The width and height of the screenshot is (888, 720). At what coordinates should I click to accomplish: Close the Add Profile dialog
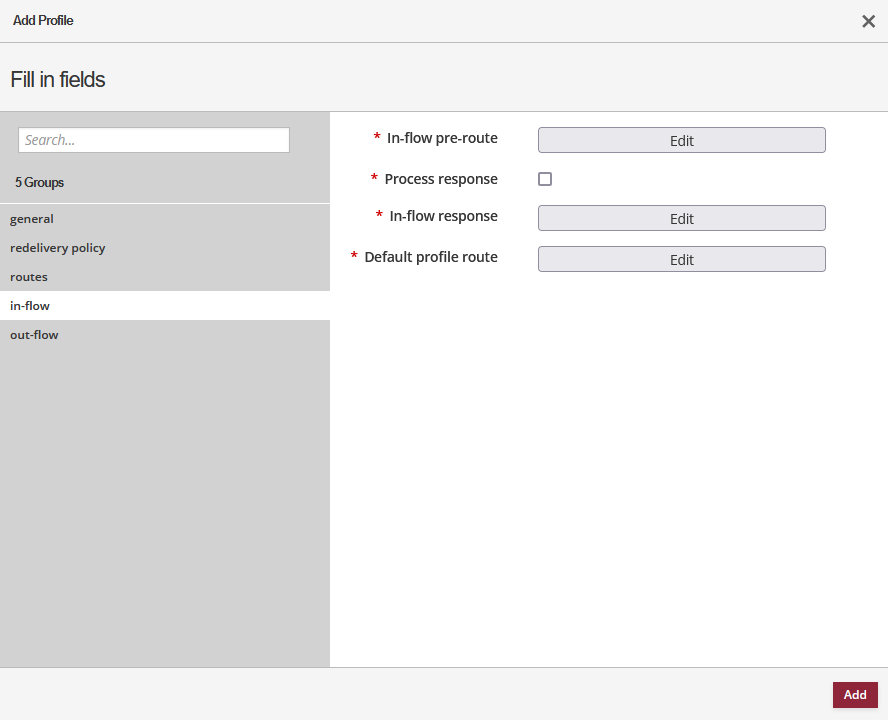click(868, 21)
